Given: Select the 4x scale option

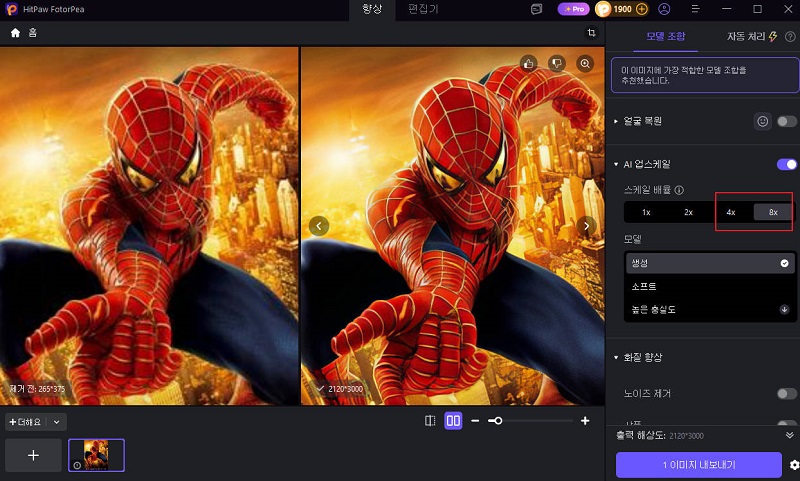Looking at the screenshot, I should (731, 212).
